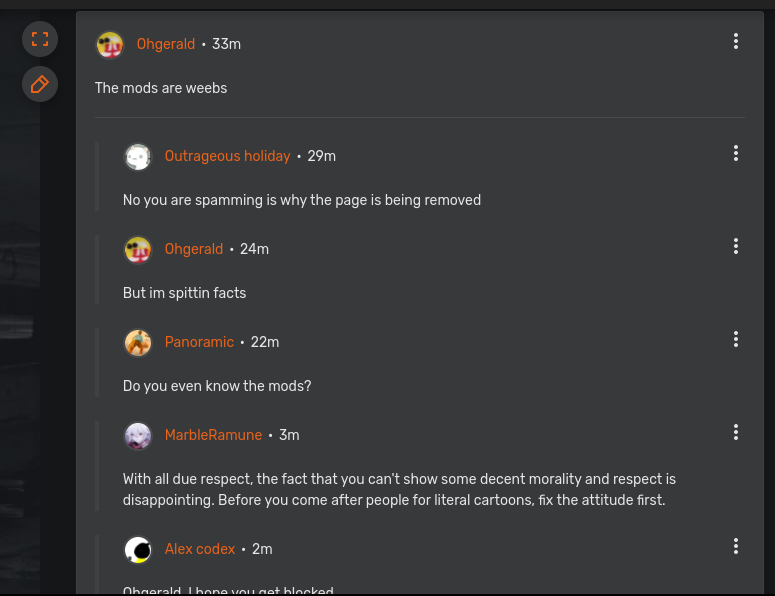
Task: Click Ohgerald's avatar on the top post
Action: 110,44
